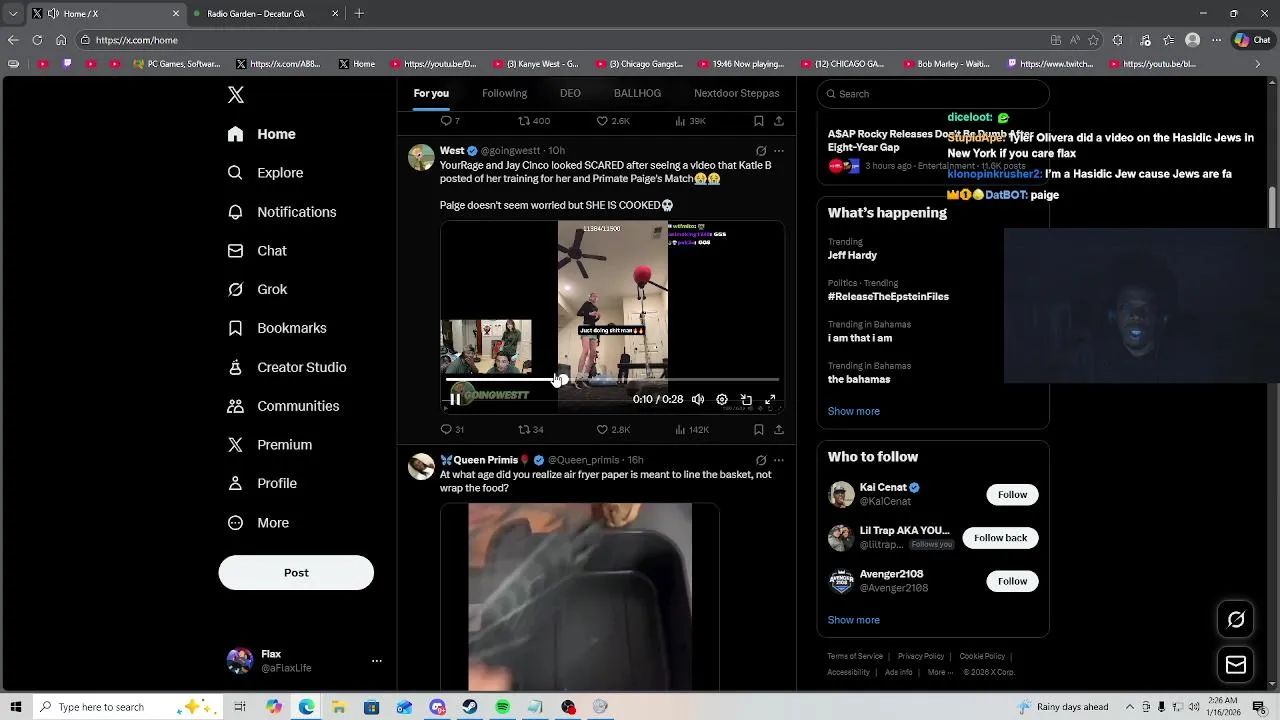Reply to the West post
The image size is (1280, 720).
click(452, 429)
